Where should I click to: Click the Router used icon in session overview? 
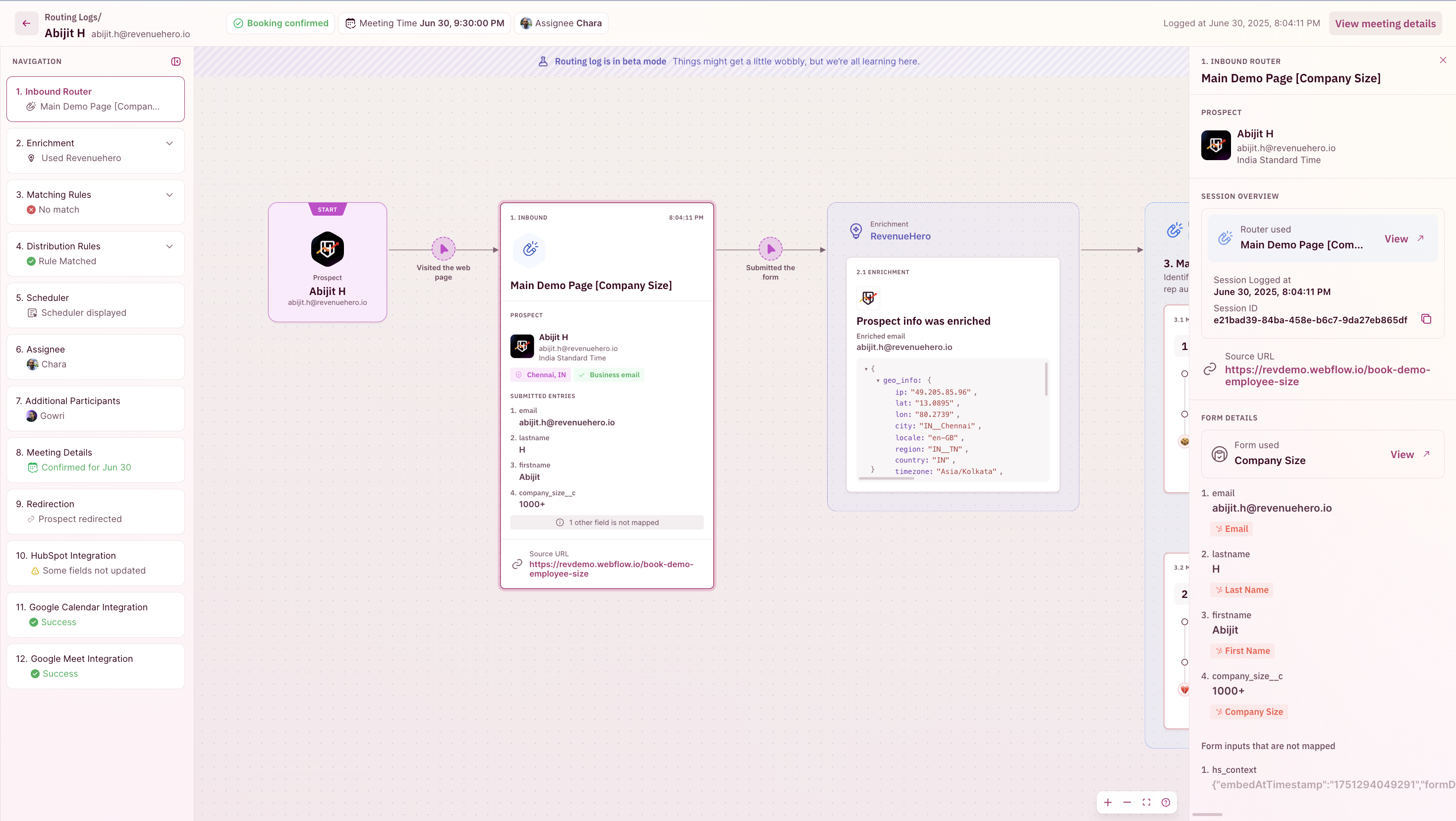point(1225,238)
